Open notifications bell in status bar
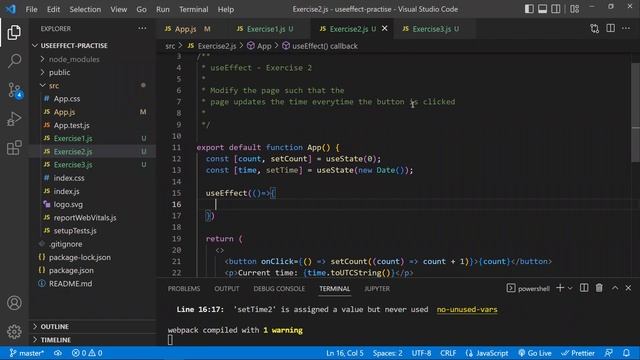This screenshot has width=640, height=360. point(626,353)
